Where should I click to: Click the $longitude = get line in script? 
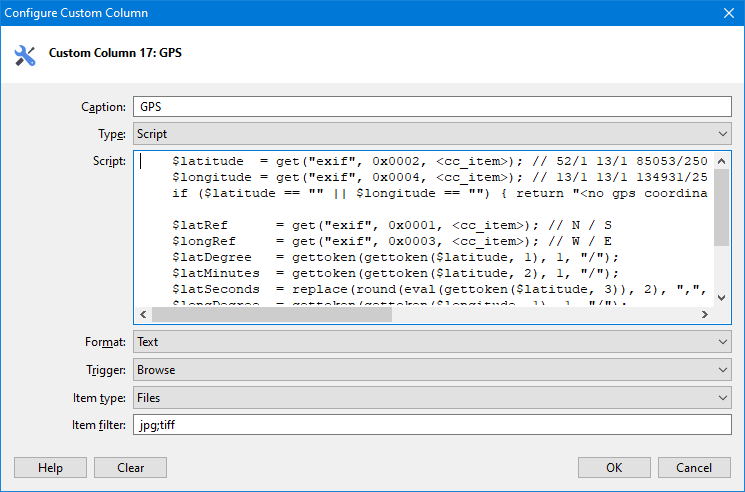click(439, 178)
